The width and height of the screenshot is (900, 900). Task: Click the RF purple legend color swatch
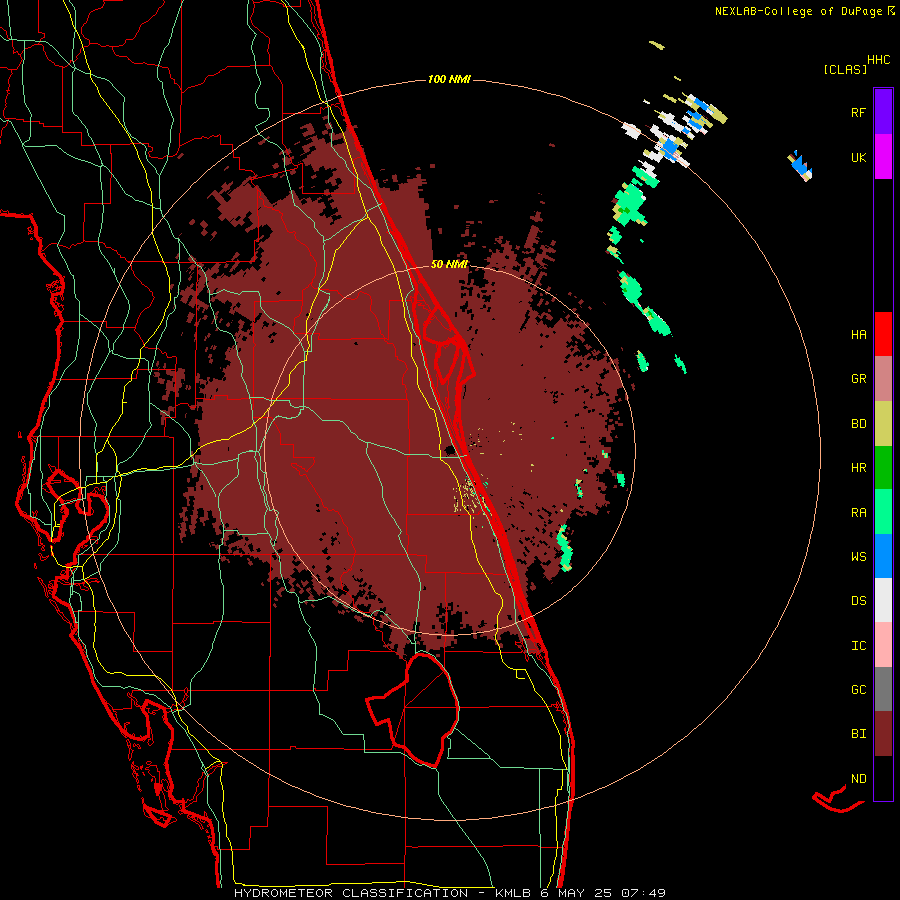click(x=883, y=112)
